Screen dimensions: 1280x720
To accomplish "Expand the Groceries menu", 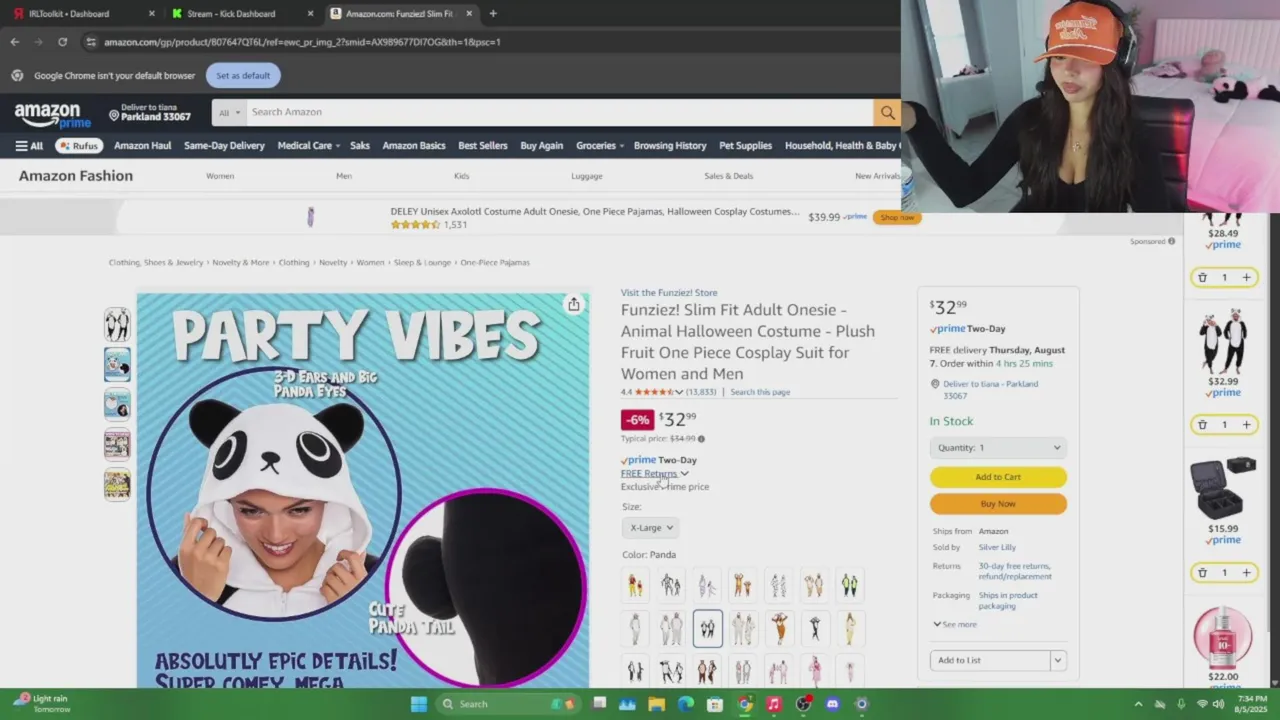I will click(600, 146).
